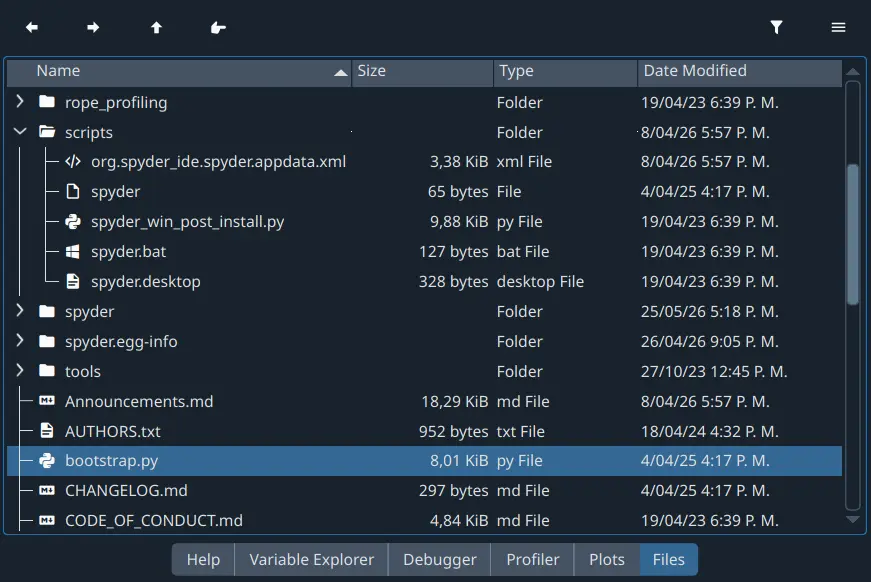The width and height of the screenshot is (871, 582).
Task: Click the 'bat File' type cell
Action: [x=523, y=252]
